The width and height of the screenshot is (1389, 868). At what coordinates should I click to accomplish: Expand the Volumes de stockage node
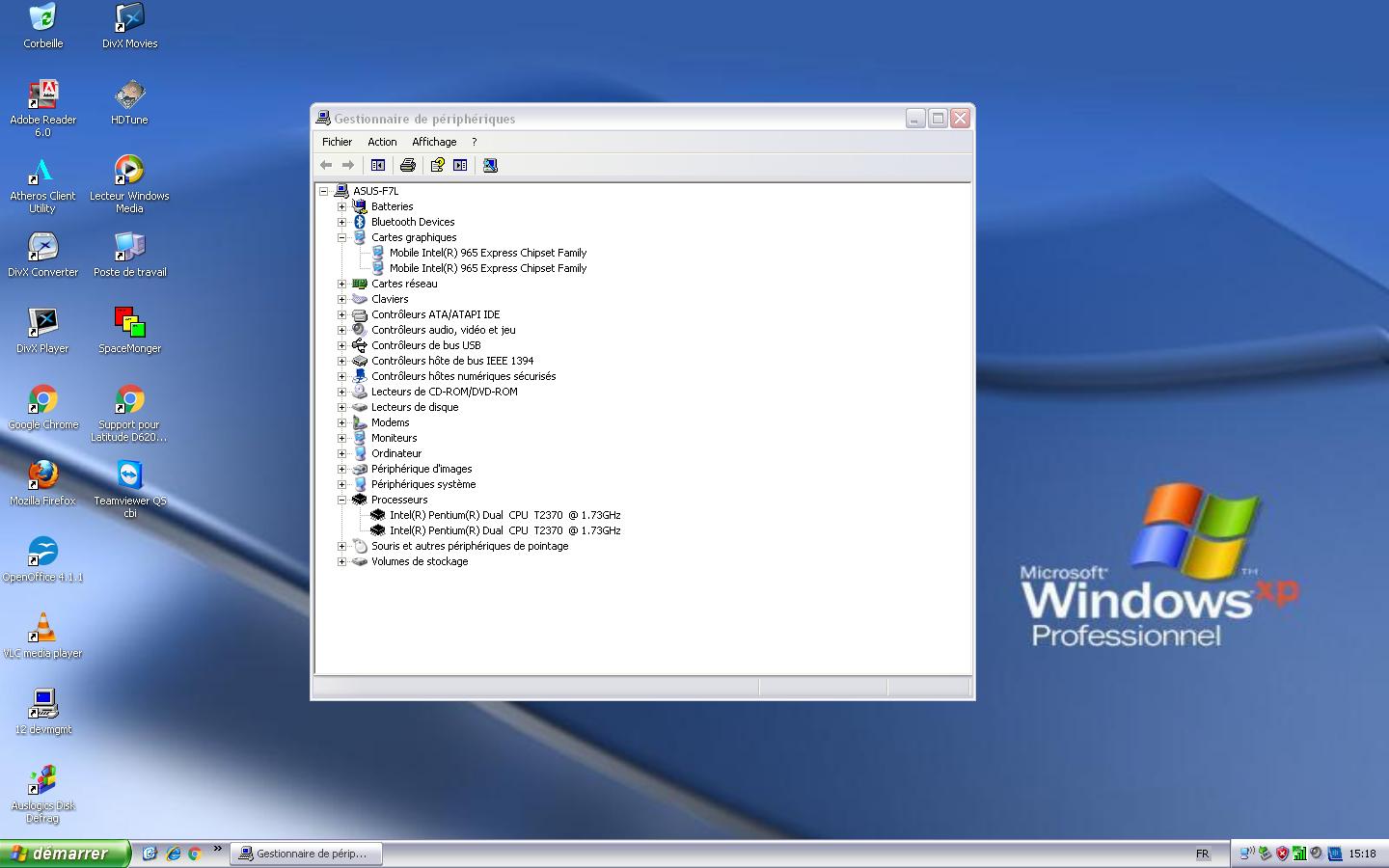click(341, 561)
